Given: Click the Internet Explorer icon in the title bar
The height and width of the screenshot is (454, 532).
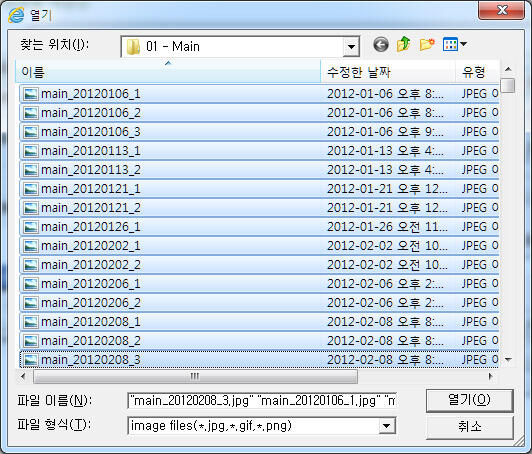Looking at the screenshot, I should (x=16, y=15).
